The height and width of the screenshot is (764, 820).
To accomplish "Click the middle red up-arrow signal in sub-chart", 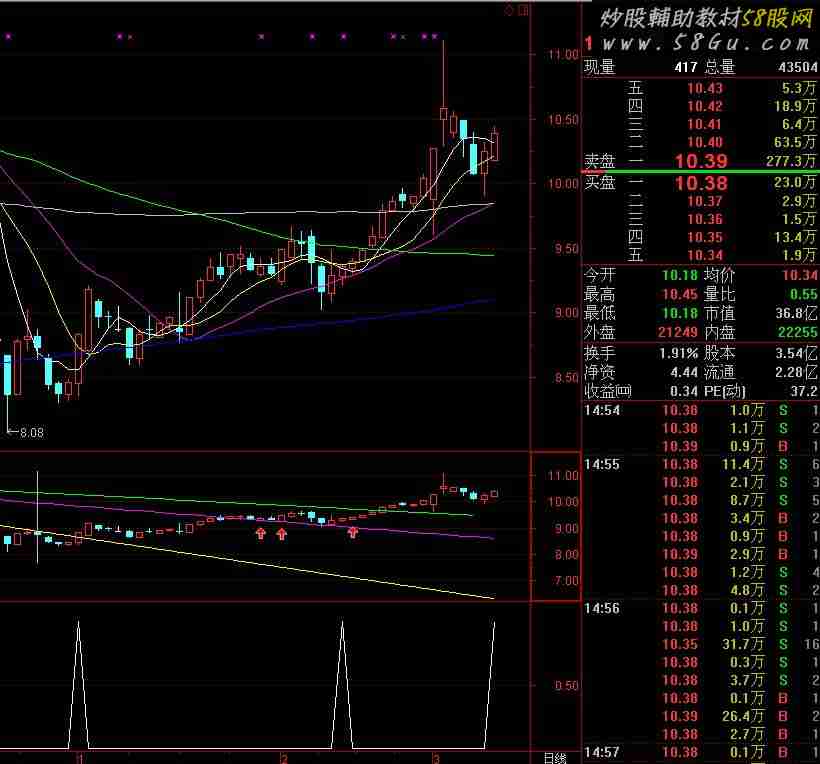I will point(282,534).
